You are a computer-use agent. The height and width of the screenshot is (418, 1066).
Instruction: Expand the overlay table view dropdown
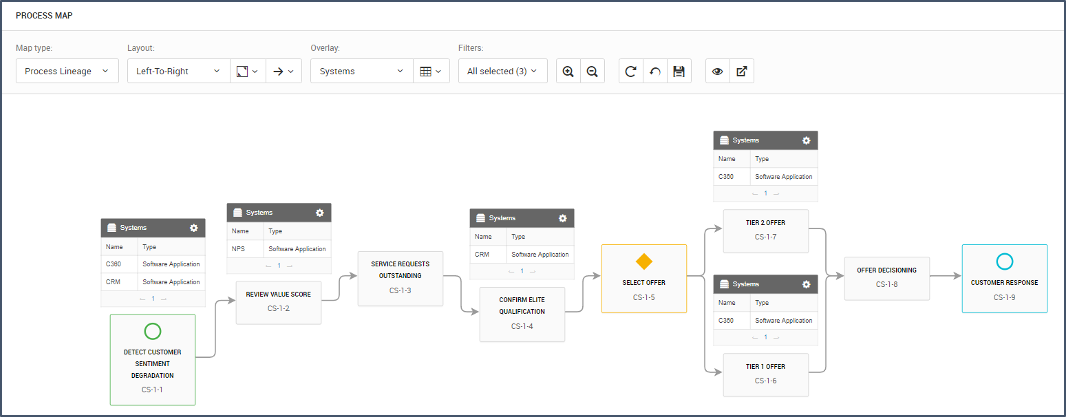(430, 71)
